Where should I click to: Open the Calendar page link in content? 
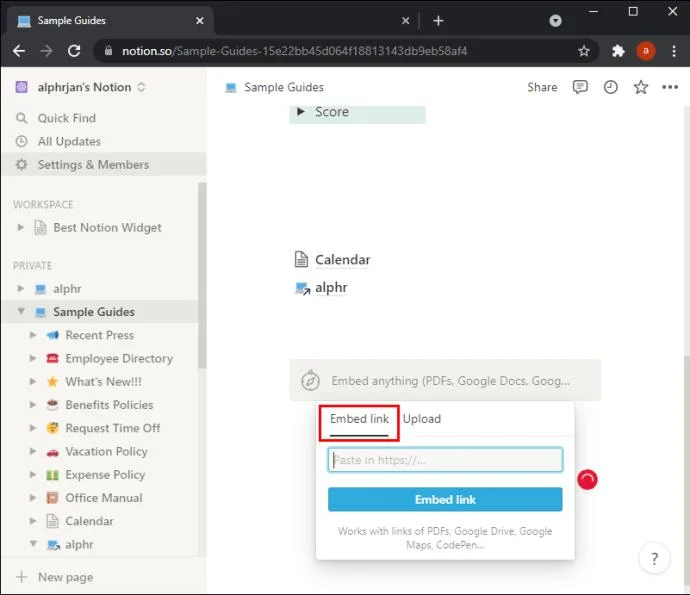click(x=342, y=260)
